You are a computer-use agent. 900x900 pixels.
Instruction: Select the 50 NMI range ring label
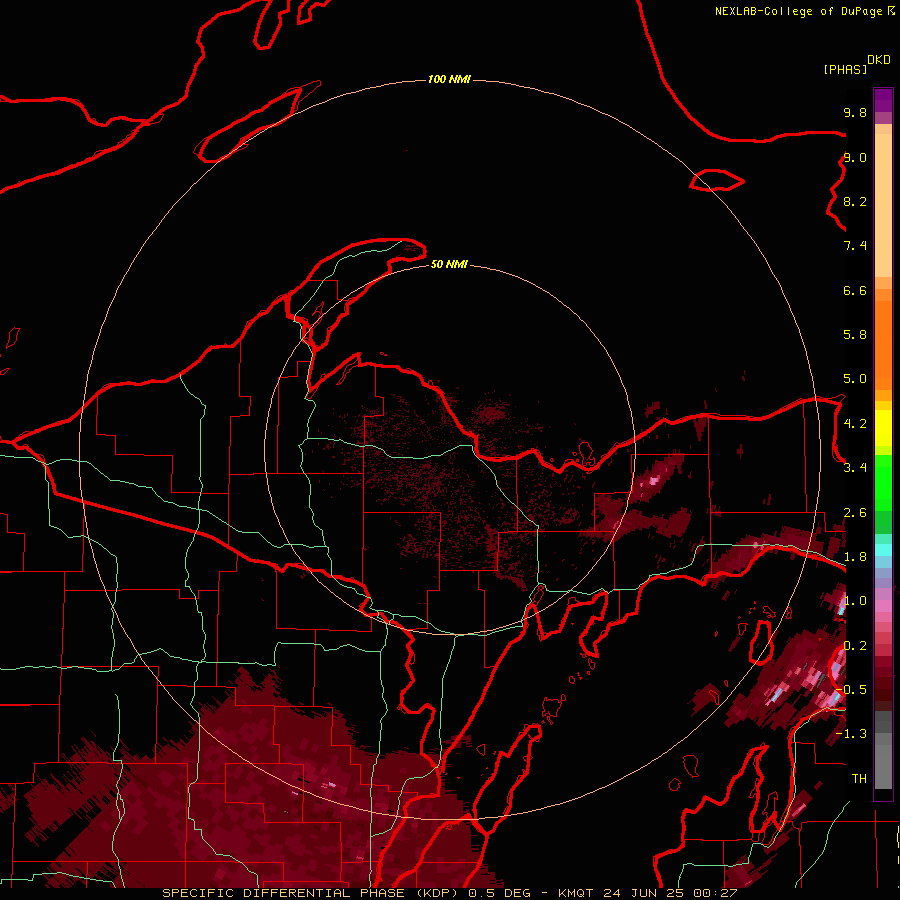click(449, 264)
